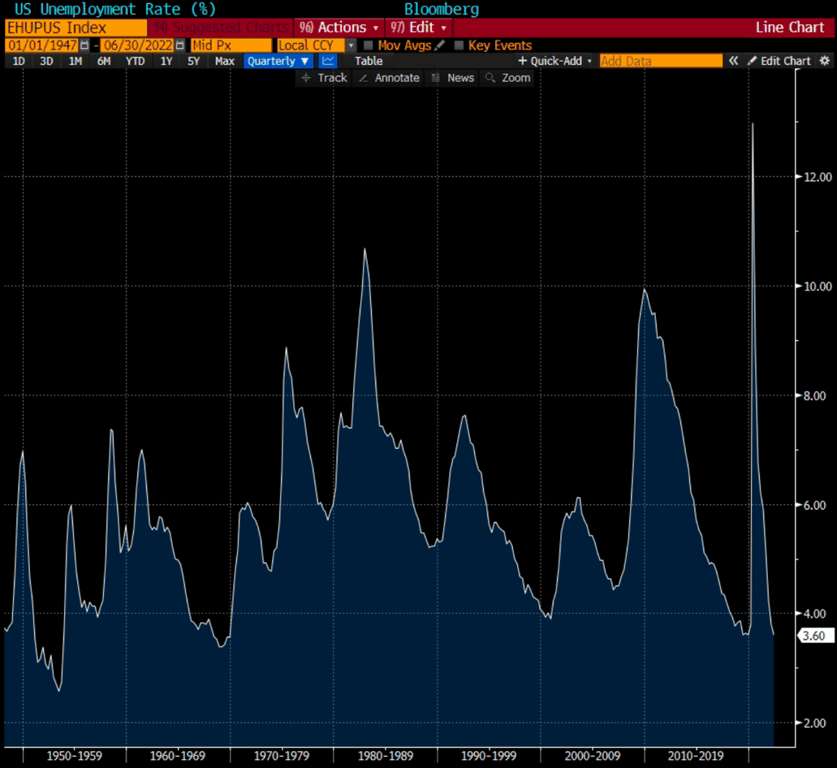Open Suggested Charts

220,27
